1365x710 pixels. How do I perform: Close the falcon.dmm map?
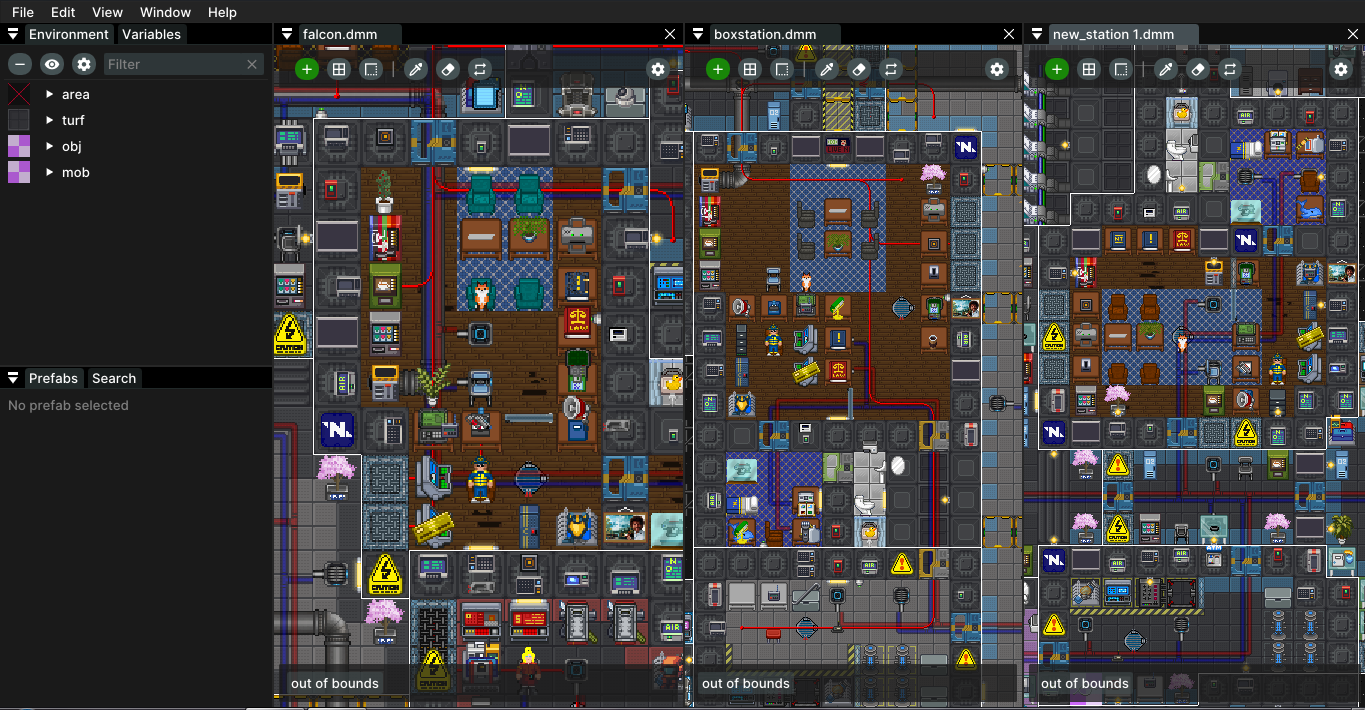670,34
